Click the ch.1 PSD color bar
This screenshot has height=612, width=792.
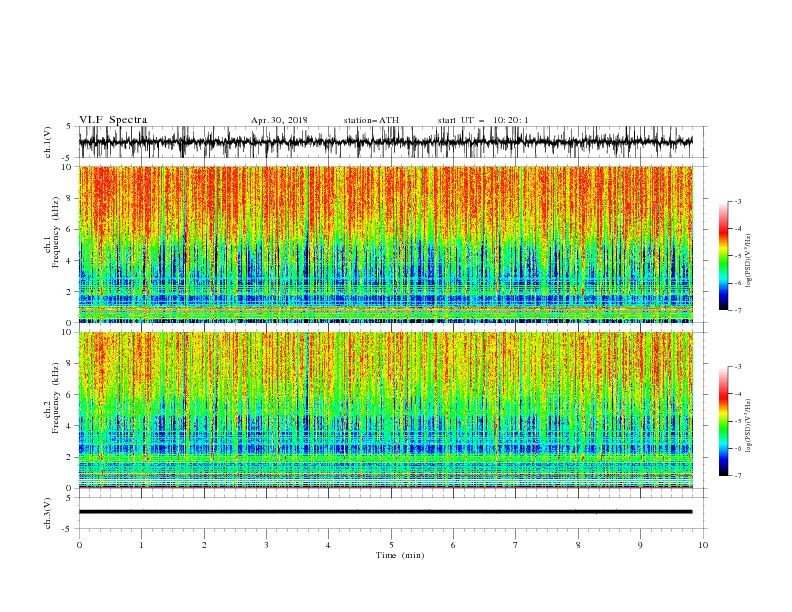(724, 256)
